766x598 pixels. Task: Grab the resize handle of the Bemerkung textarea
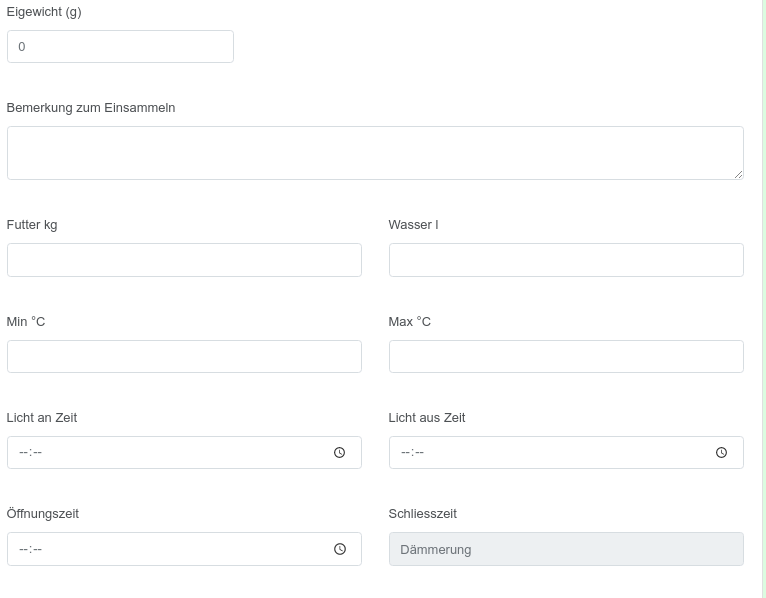738,174
